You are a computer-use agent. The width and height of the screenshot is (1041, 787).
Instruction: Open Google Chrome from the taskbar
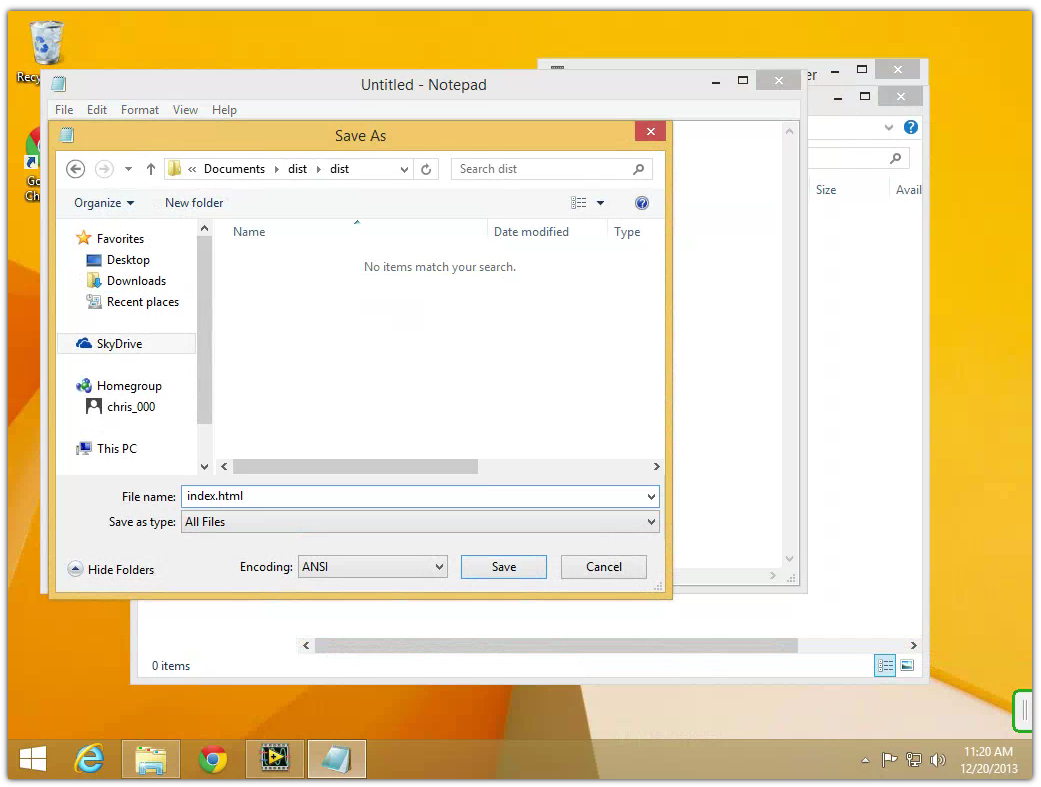tap(212, 760)
